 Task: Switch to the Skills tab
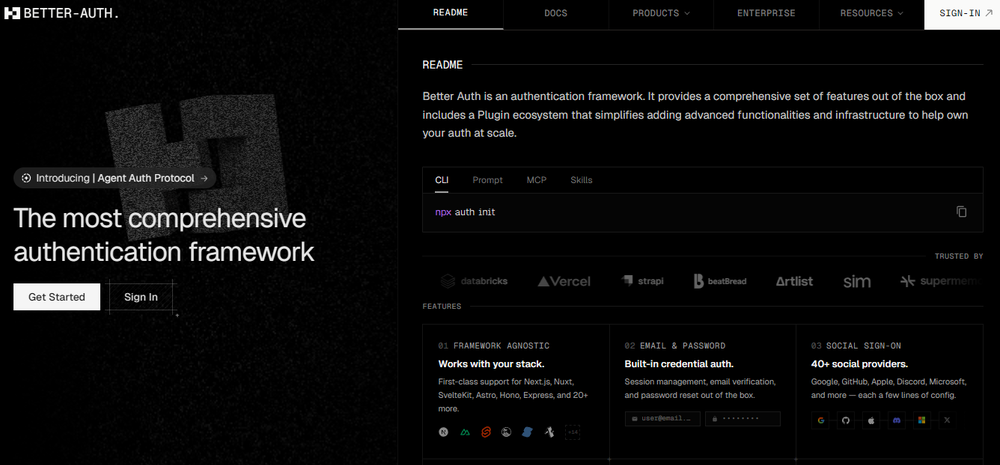(x=581, y=181)
